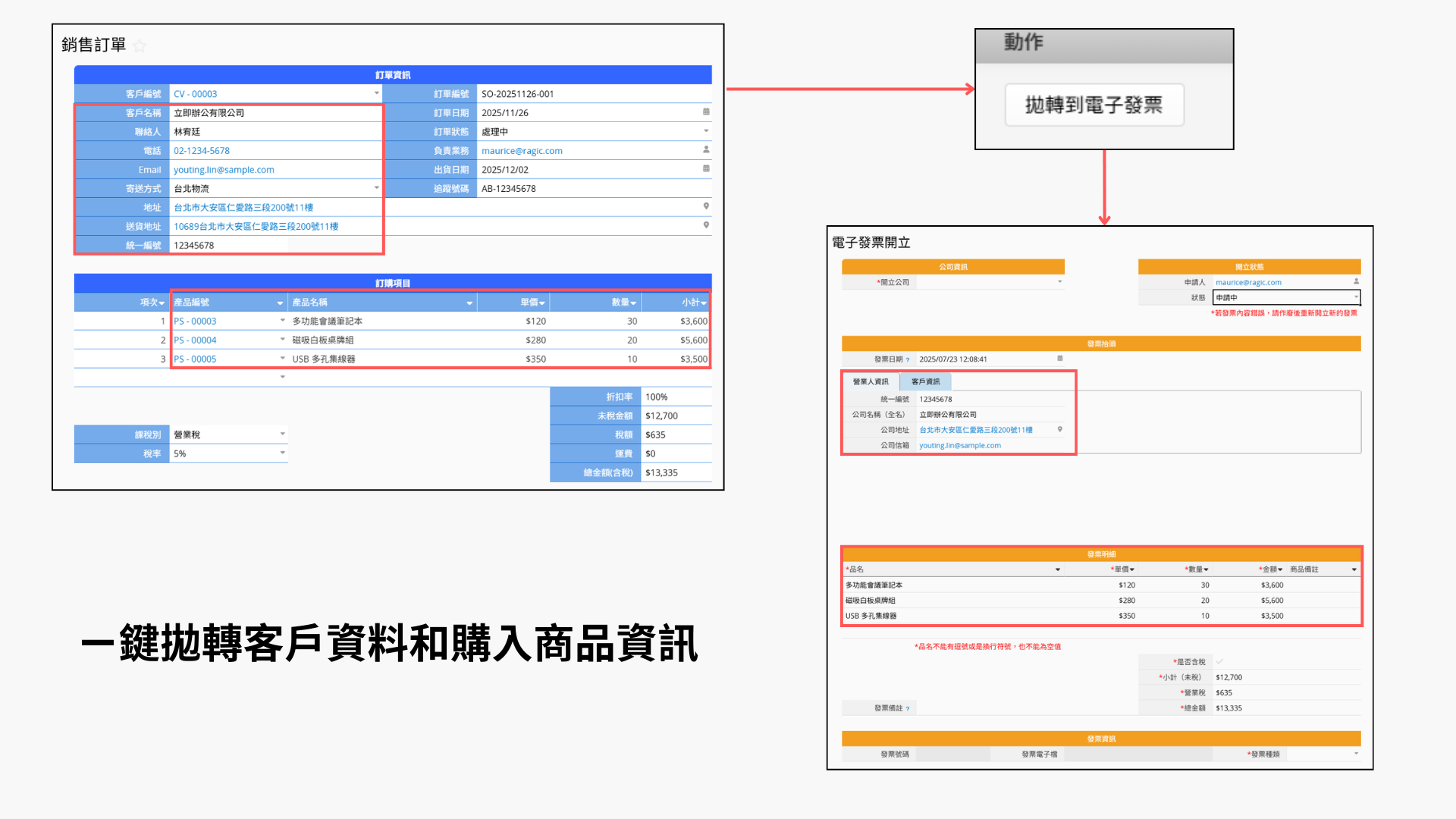This screenshot has height=819, width=1456.
Task: Click the map pin beside 公司地址
Action: click(1060, 430)
